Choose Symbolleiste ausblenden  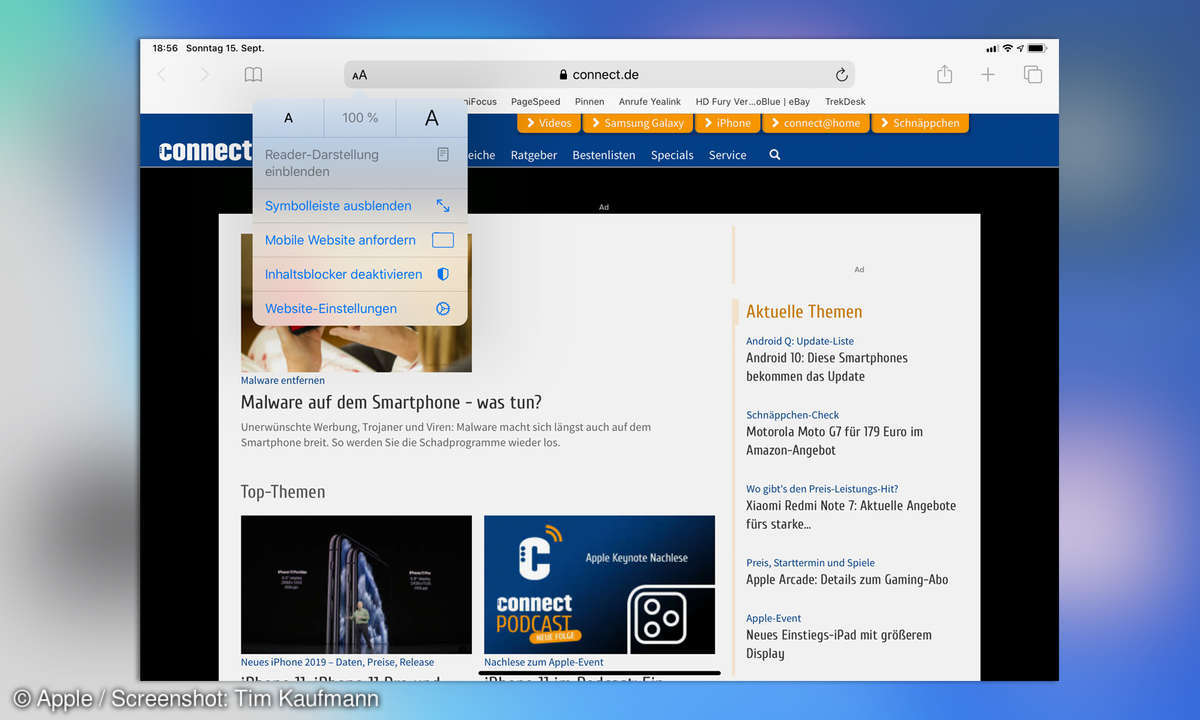[x=360, y=206]
